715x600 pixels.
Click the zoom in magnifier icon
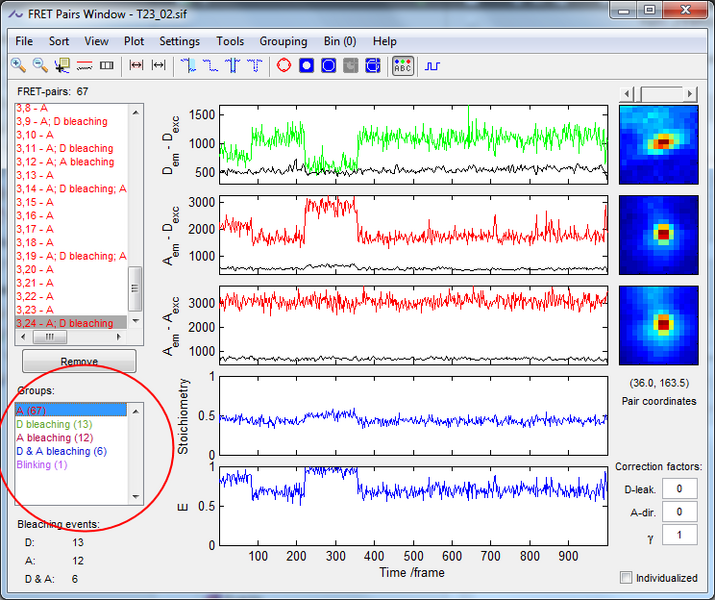pyautogui.click(x=18, y=66)
